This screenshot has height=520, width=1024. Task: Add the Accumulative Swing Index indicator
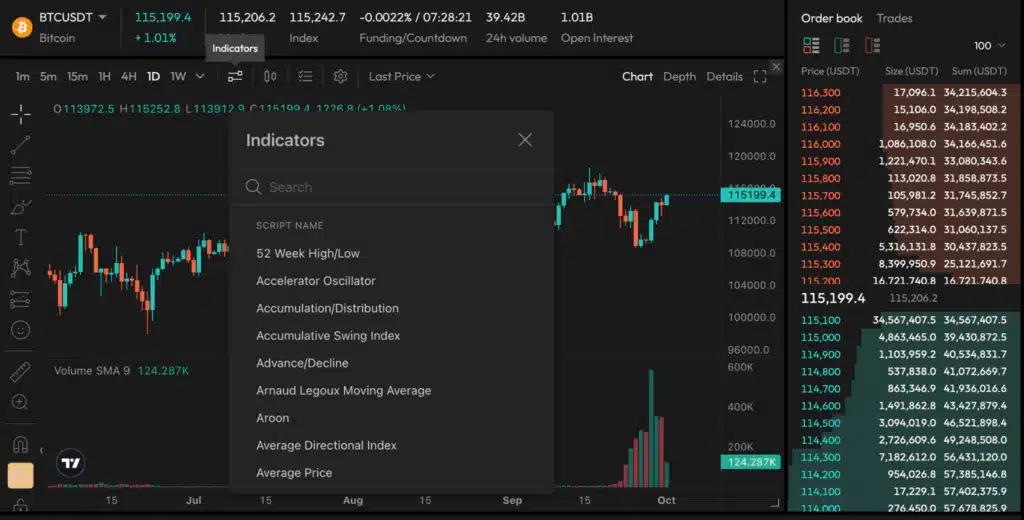click(x=328, y=336)
